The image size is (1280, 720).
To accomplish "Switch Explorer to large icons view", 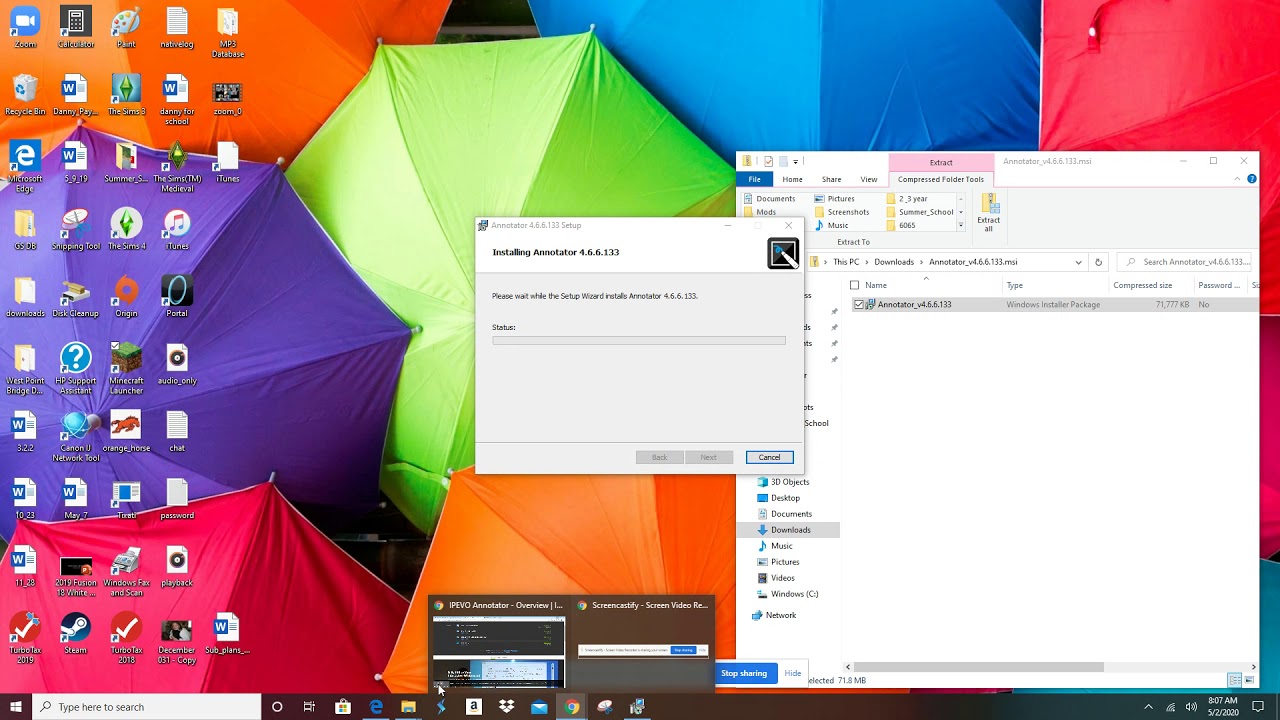I will 1249,681.
